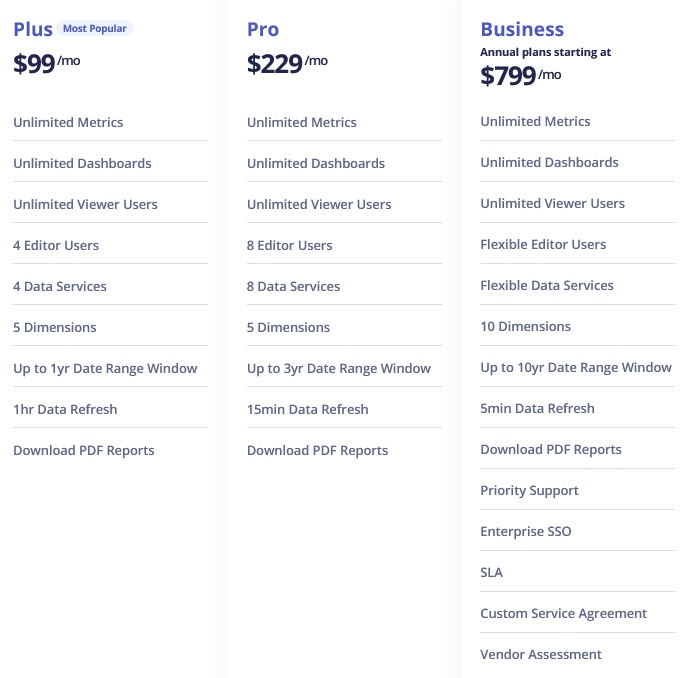684x678 pixels.
Task: Click the $229 per month price
Action: [286, 64]
